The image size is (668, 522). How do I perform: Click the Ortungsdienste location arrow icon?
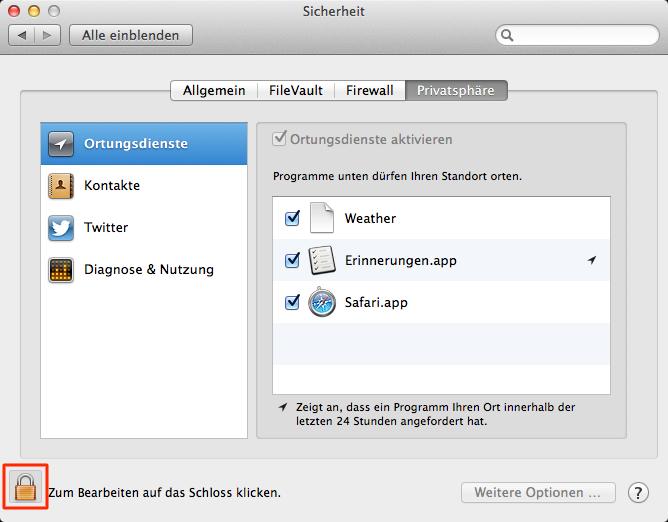pos(60,144)
